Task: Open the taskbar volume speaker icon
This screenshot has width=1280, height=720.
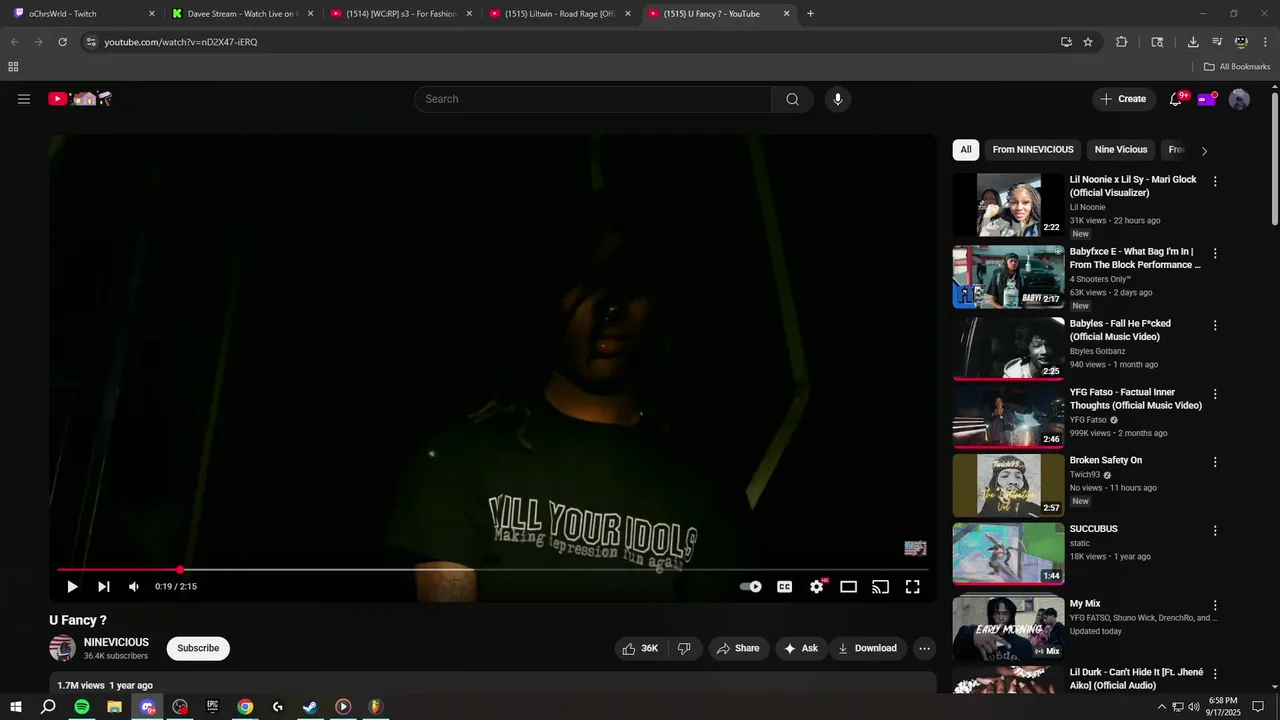Action: (1194, 707)
